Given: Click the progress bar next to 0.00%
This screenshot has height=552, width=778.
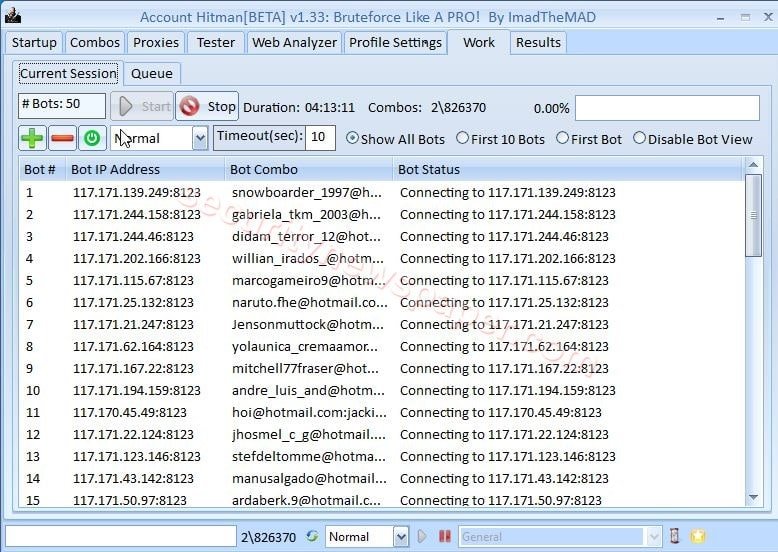Looking at the screenshot, I should (667, 108).
